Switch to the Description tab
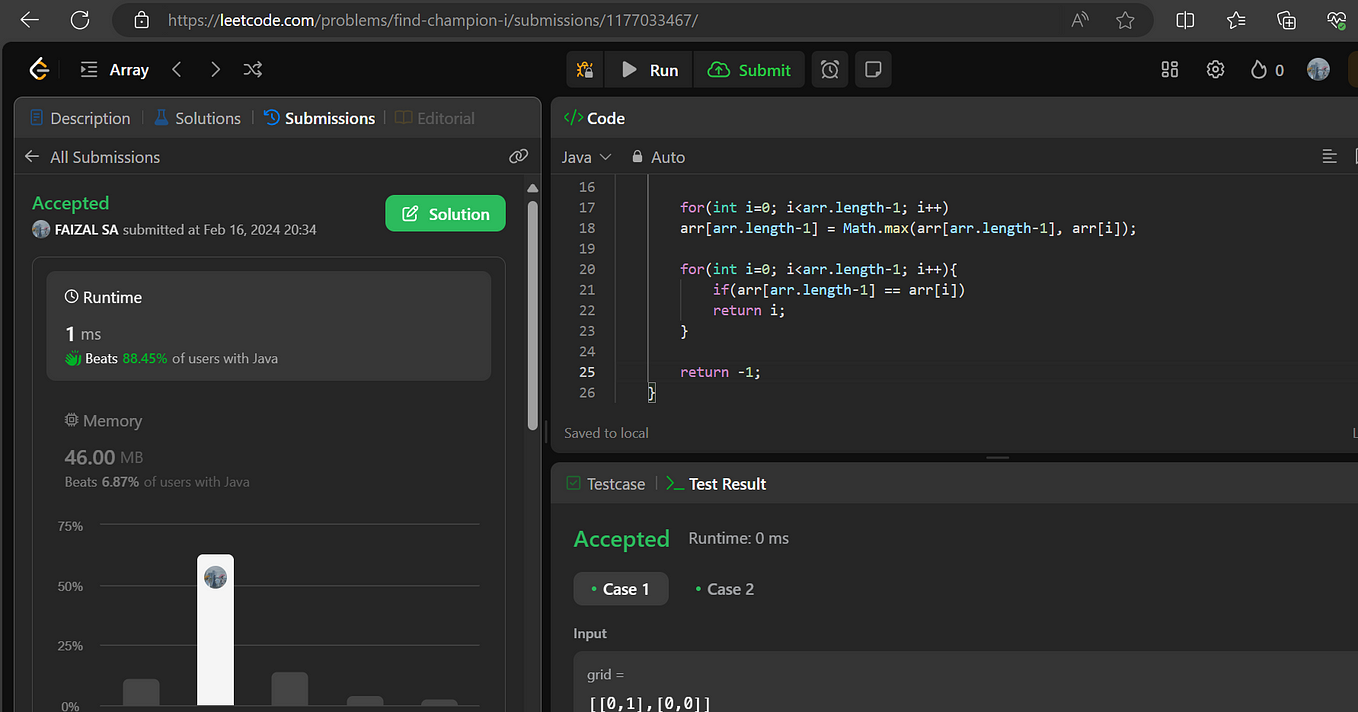1358x712 pixels. click(x=80, y=118)
